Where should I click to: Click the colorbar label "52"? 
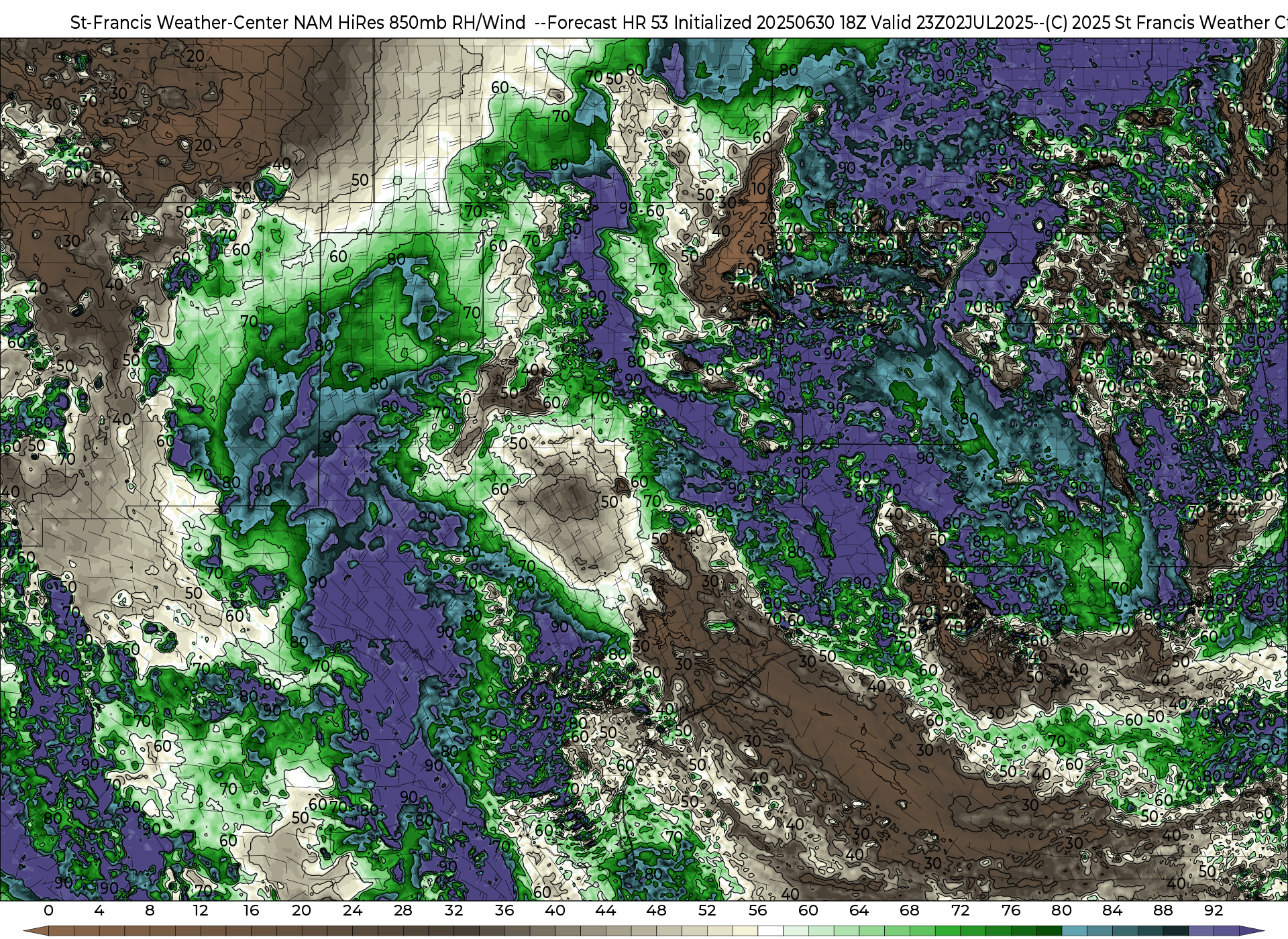(x=707, y=910)
